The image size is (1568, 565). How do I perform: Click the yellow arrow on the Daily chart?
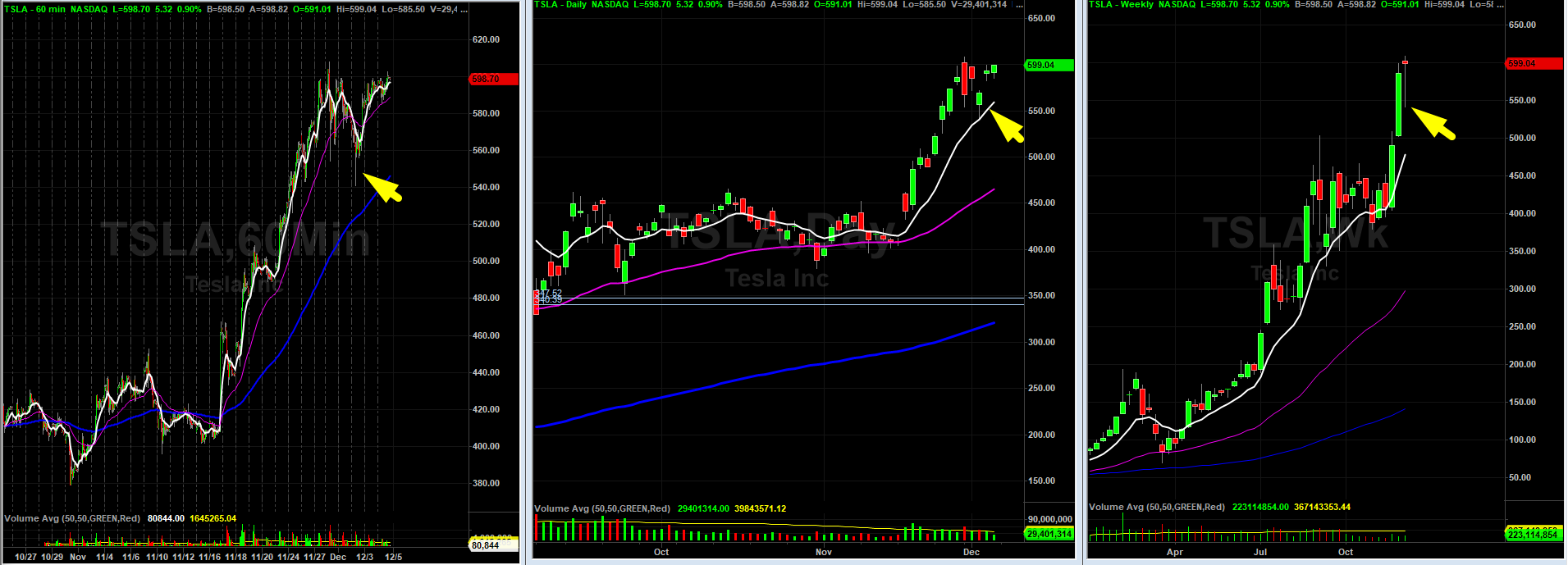click(1007, 125)
